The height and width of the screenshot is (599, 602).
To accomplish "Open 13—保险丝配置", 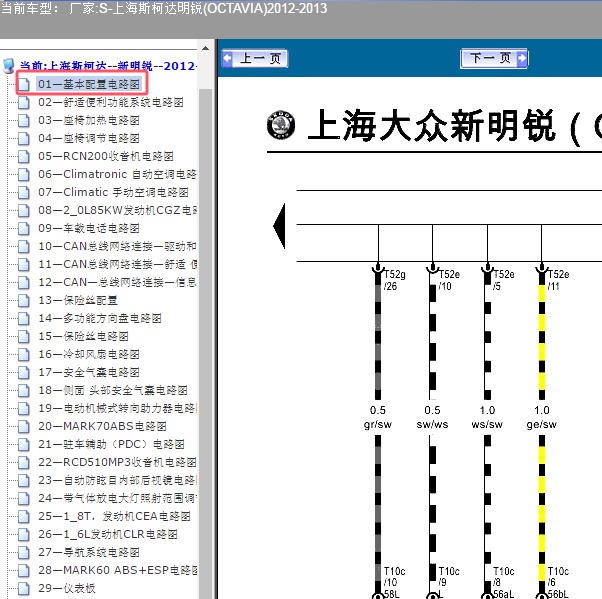I will tap(78, 300).
